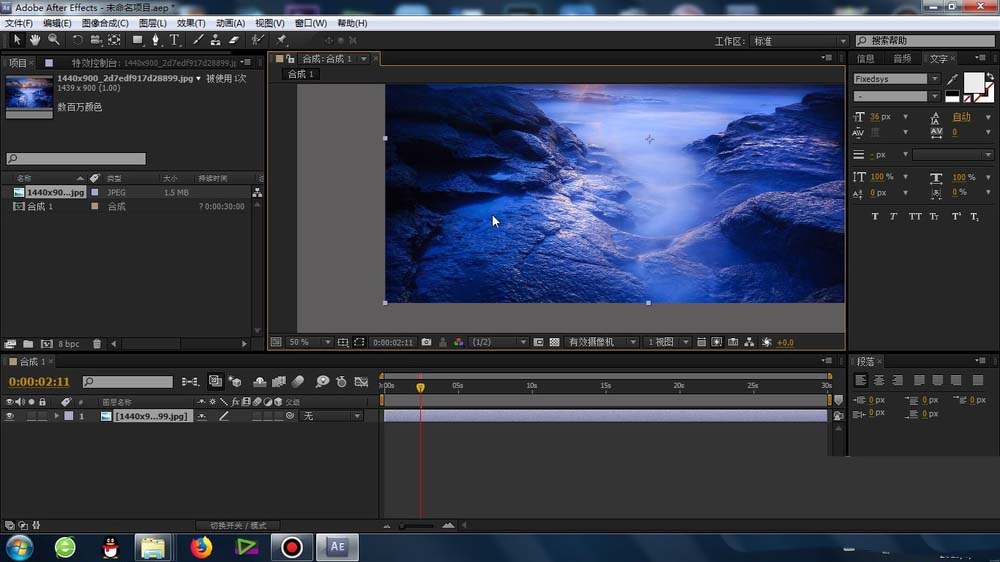Open the 效果(T) menu
Image resolution: width=1000 pixels, height=562 pixels.
tap(190, 23)
